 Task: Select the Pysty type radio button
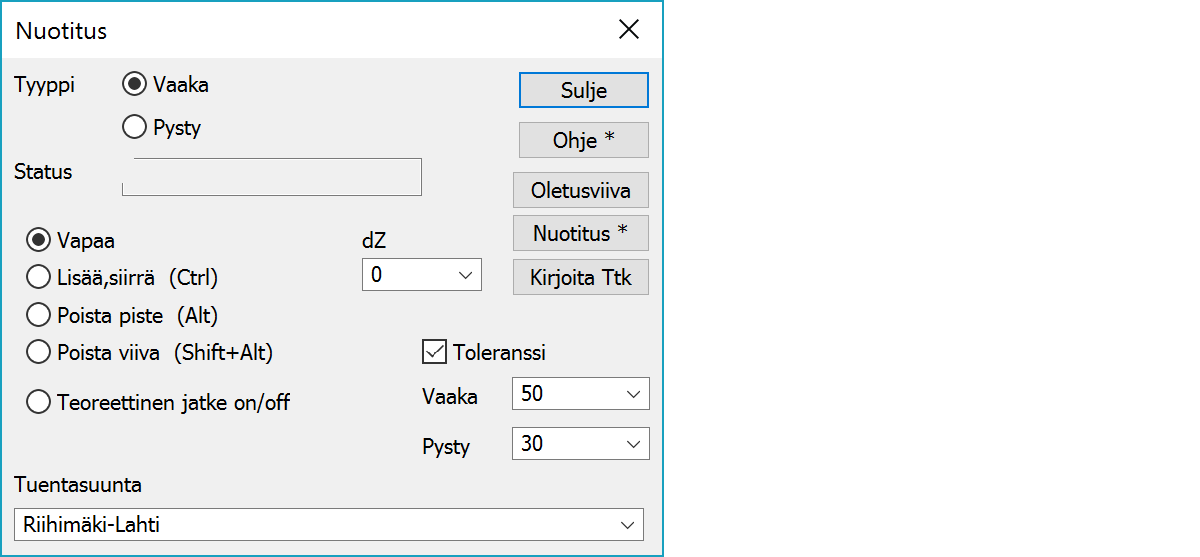pyautogui.click(x=134, y=128)
